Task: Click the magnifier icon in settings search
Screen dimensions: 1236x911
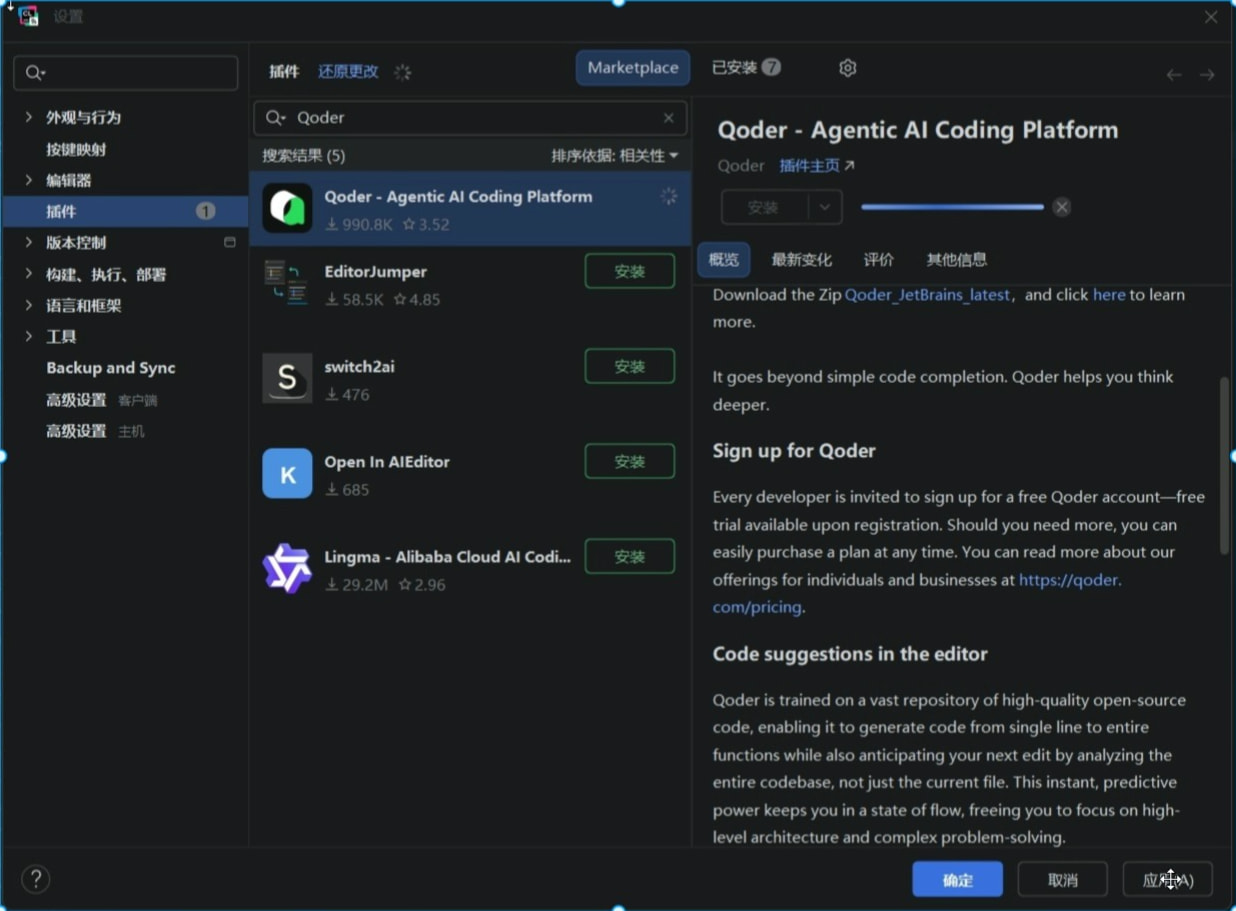Action: [x=35, y=73]
